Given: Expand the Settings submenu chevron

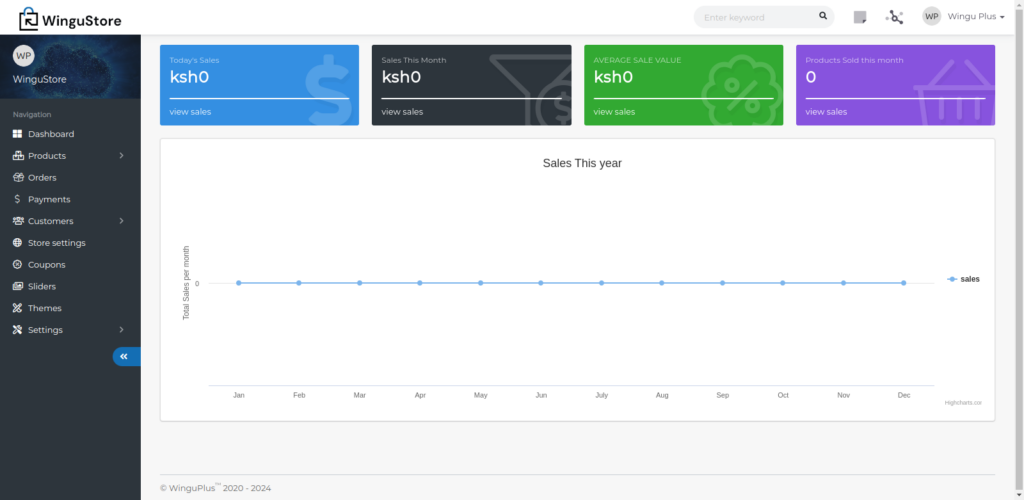Looking at the screenshot, I should [121, 330].
